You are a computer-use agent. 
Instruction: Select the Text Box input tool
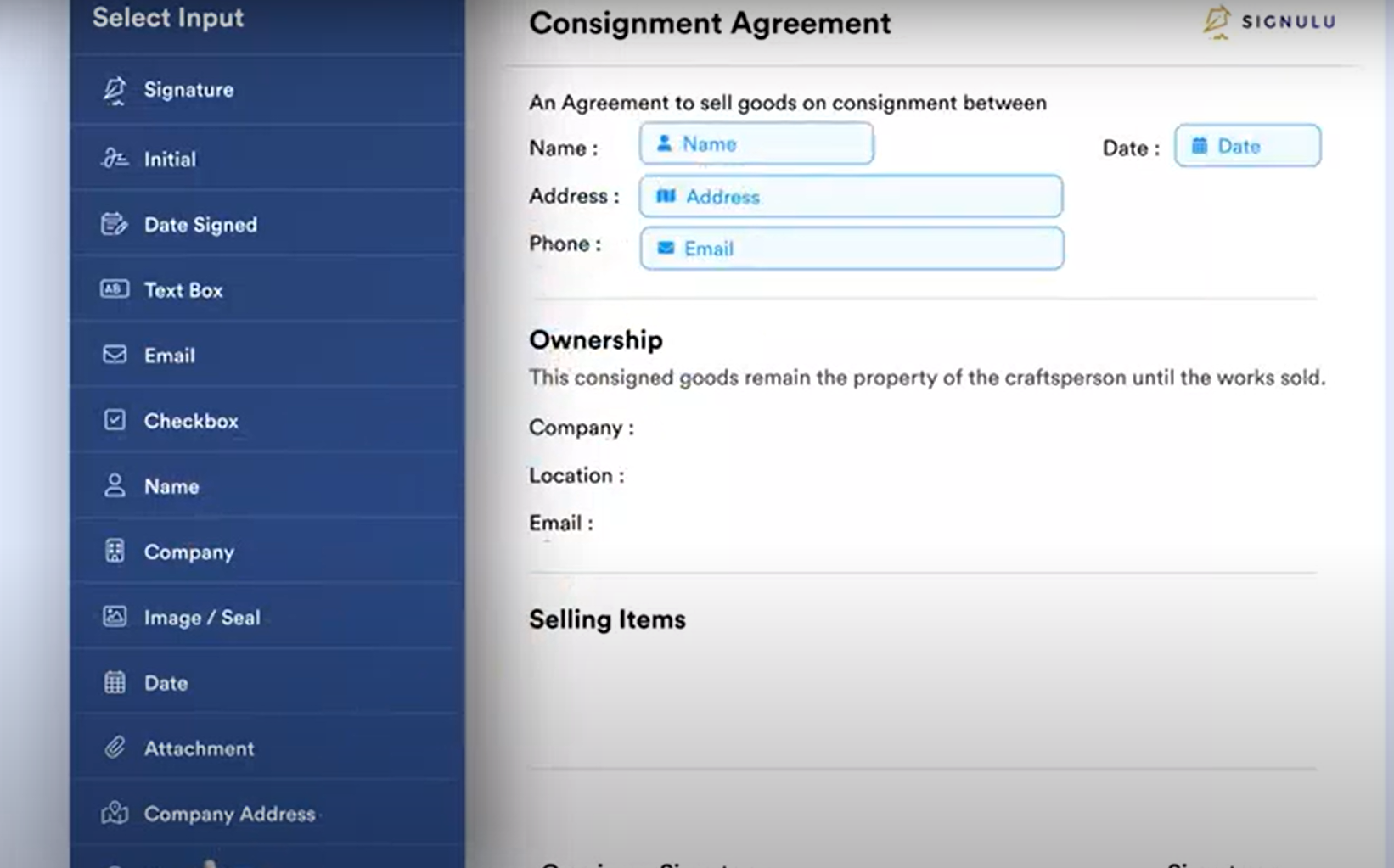pos(185,289)
